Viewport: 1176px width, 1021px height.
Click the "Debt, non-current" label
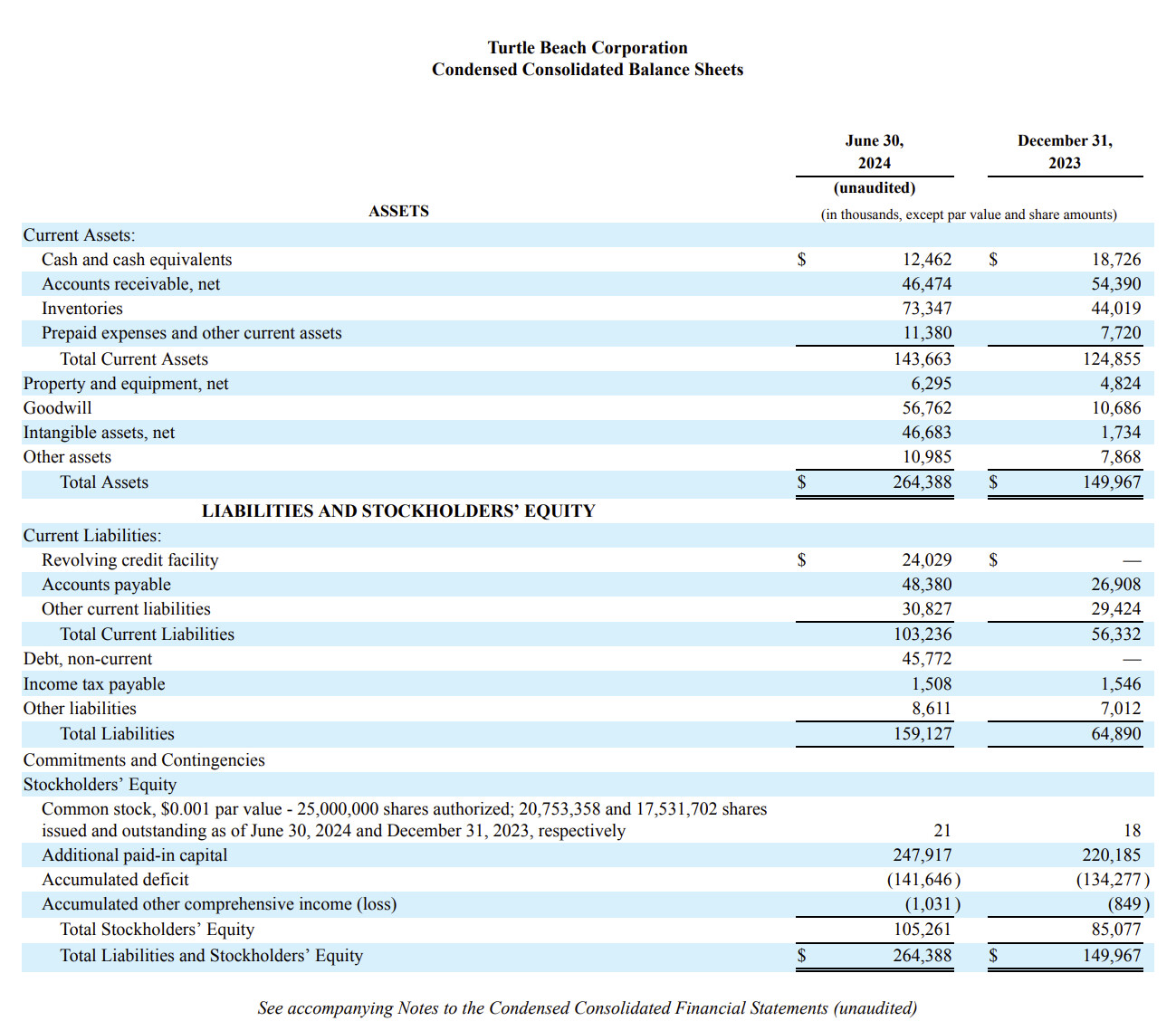click(88, 659)
